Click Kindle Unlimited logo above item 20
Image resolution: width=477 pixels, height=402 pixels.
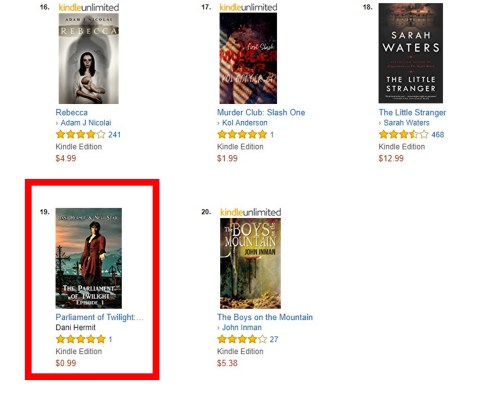point(251,212)
